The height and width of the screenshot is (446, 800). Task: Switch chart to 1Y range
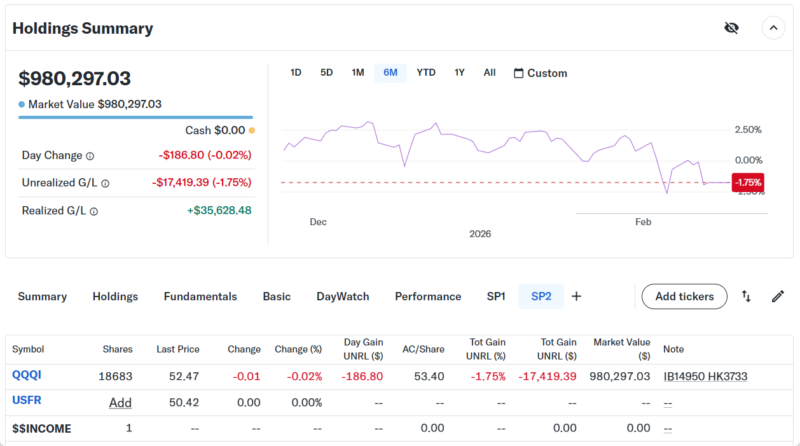tap(459, 73)
